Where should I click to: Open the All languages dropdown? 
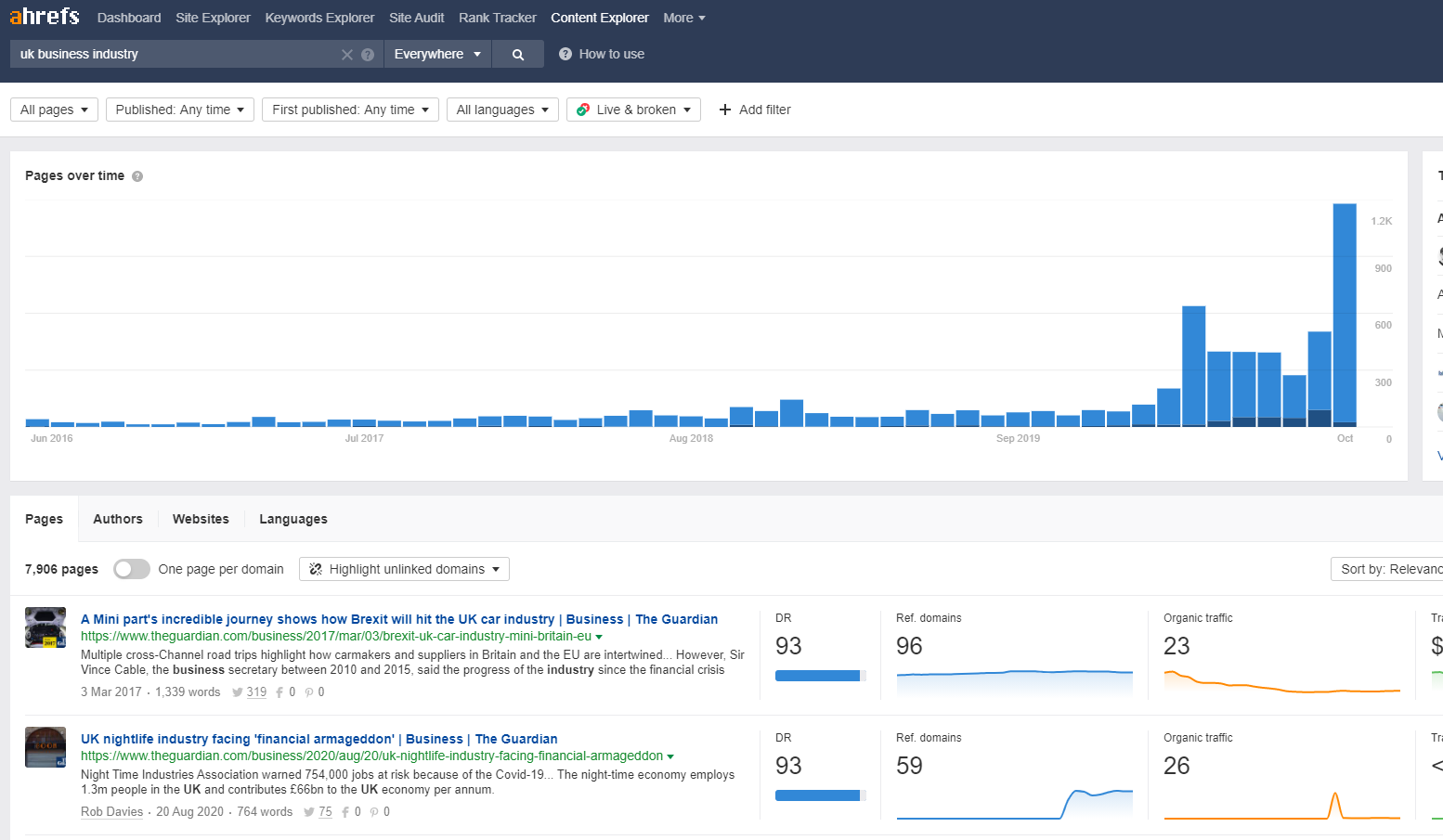[502, 110]
